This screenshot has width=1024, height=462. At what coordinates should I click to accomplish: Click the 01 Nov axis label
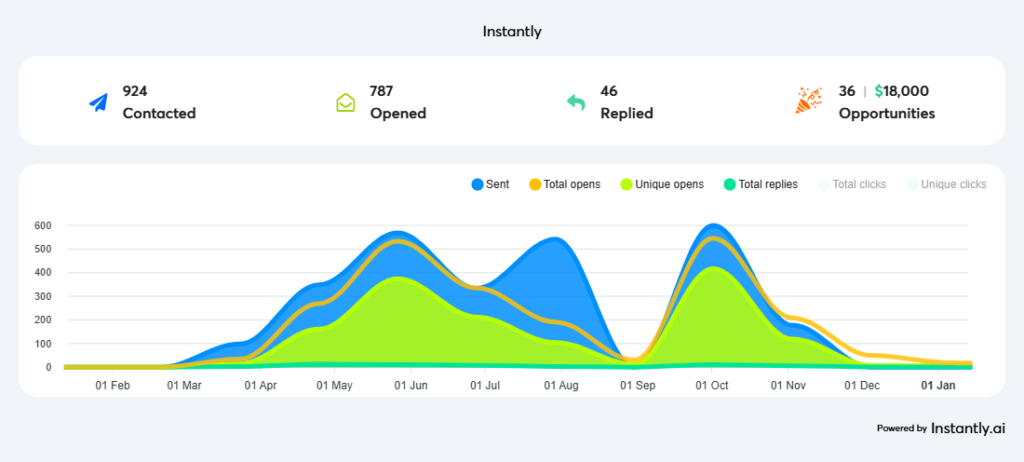[788, 386]
